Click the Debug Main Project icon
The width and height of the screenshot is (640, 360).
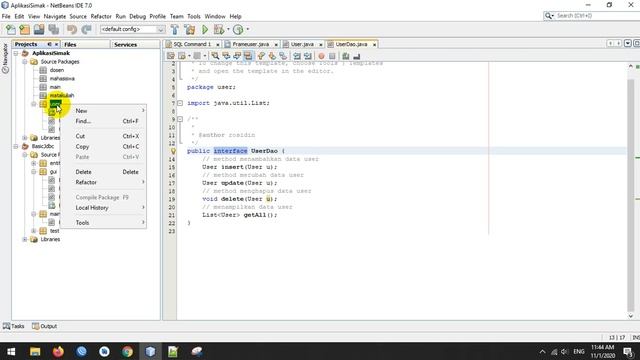coord(219,29)
